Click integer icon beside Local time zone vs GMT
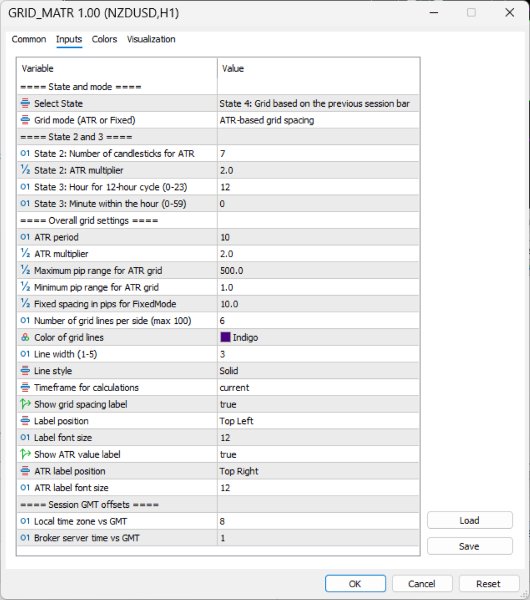 pyautogui.click(x=25, y=521)
